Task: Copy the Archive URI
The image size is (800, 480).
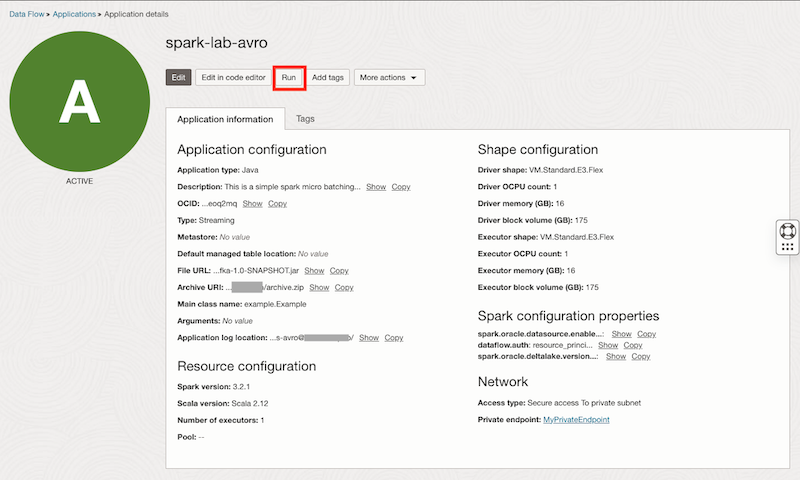Action: point(344,288)
